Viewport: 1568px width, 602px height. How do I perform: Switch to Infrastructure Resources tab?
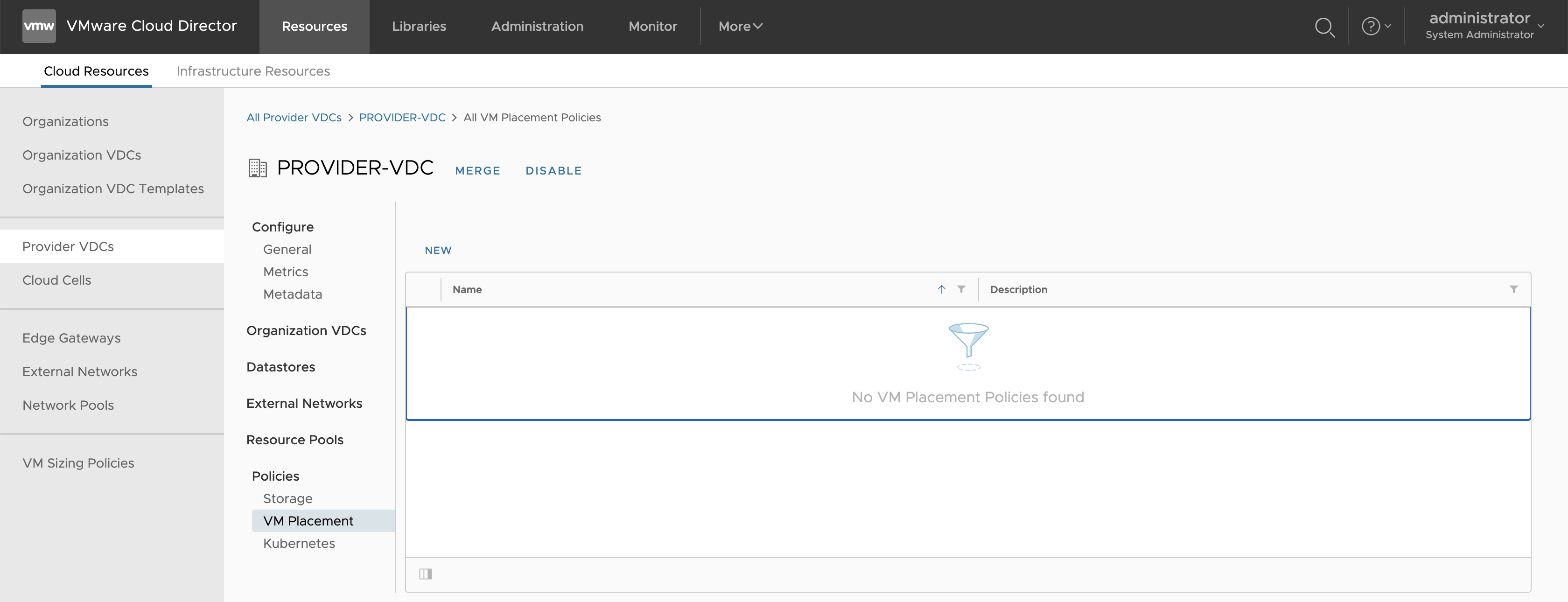tap(252, 71)
